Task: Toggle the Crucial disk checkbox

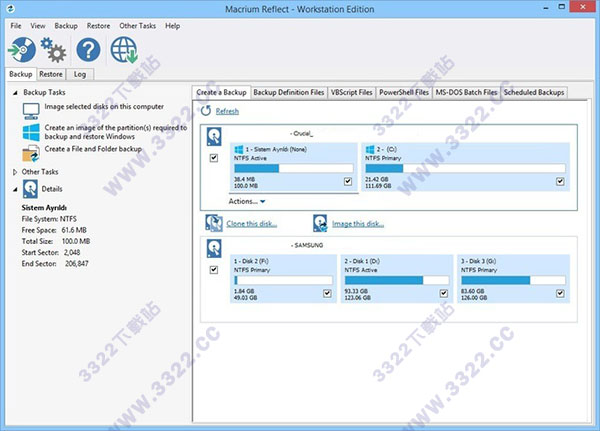Action: click(214, 158)
